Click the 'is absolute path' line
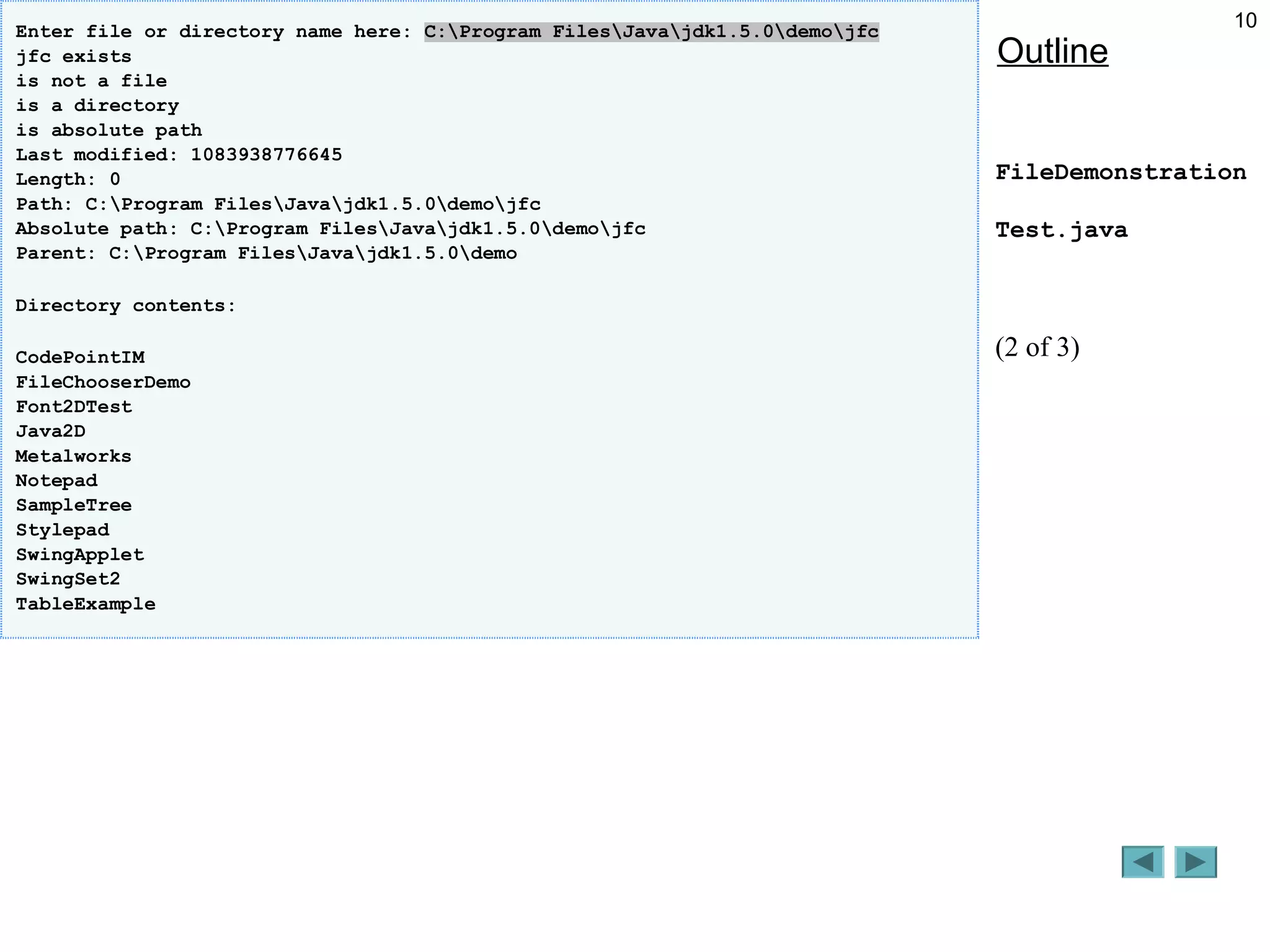This screenshot has width=1270, height=952. (109, 130)
